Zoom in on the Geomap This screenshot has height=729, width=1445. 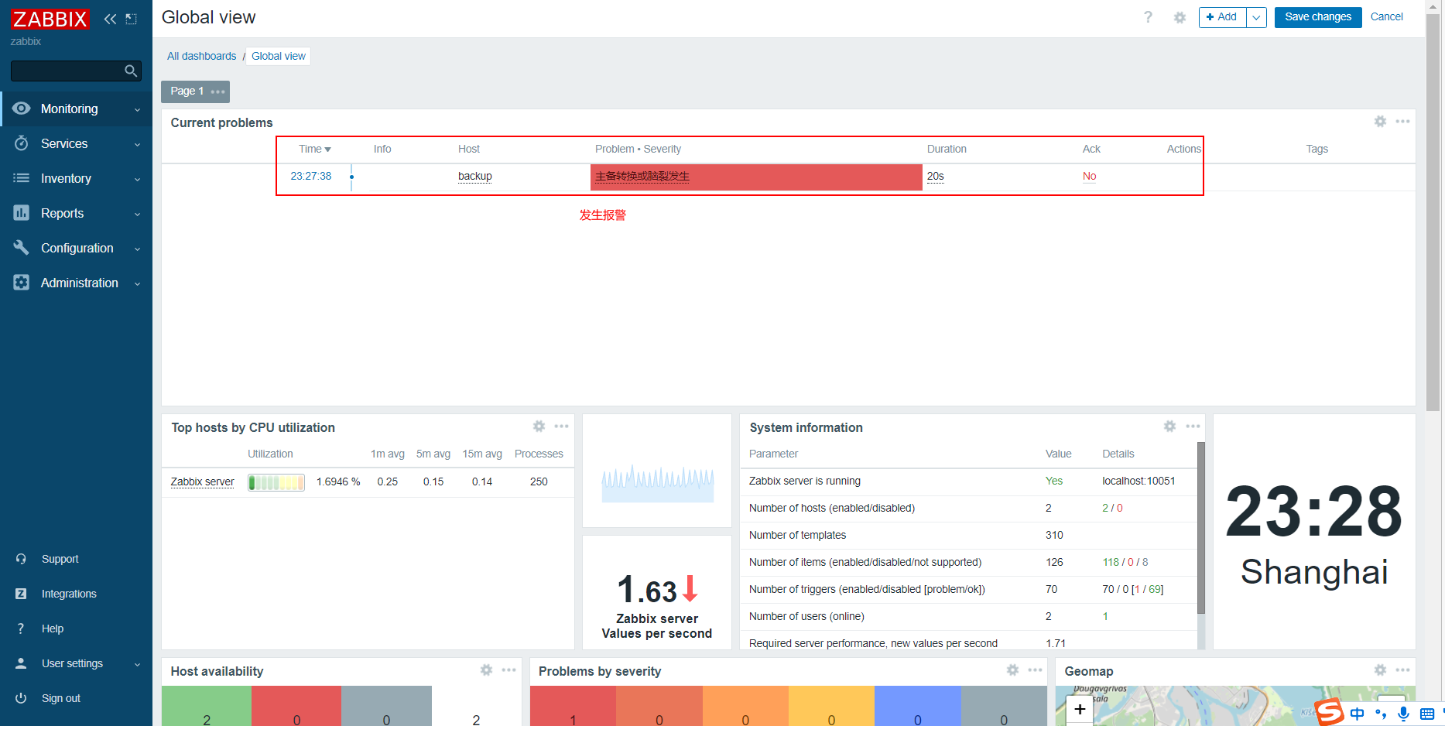1080,709
